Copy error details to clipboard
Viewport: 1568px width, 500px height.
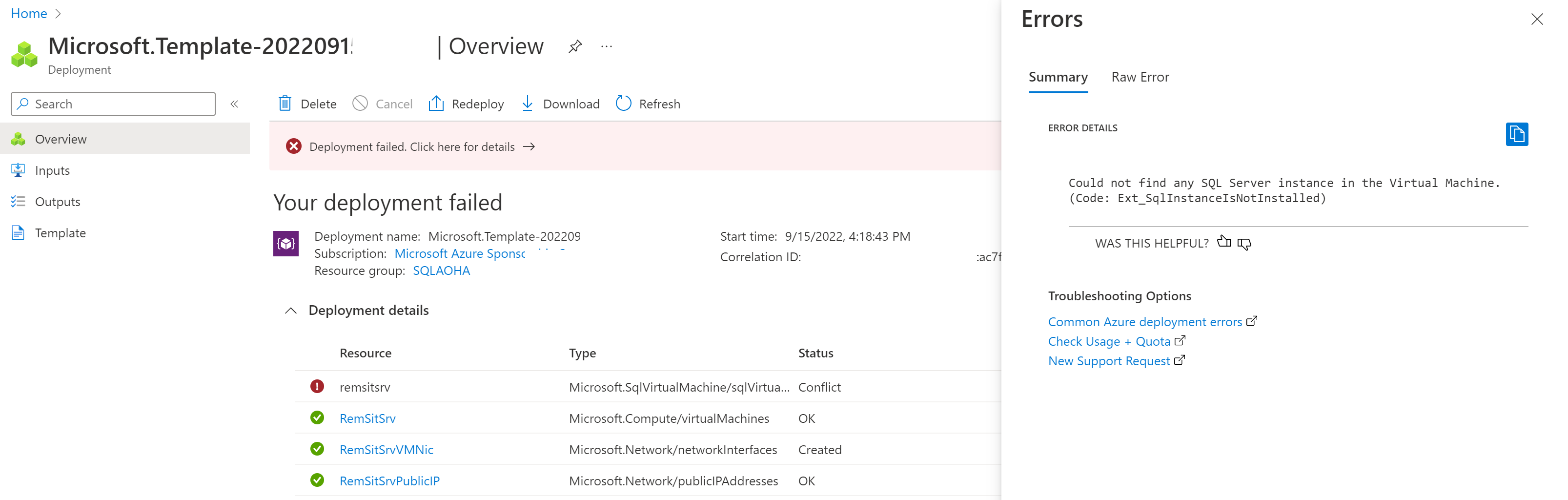tap(1516, 134)
